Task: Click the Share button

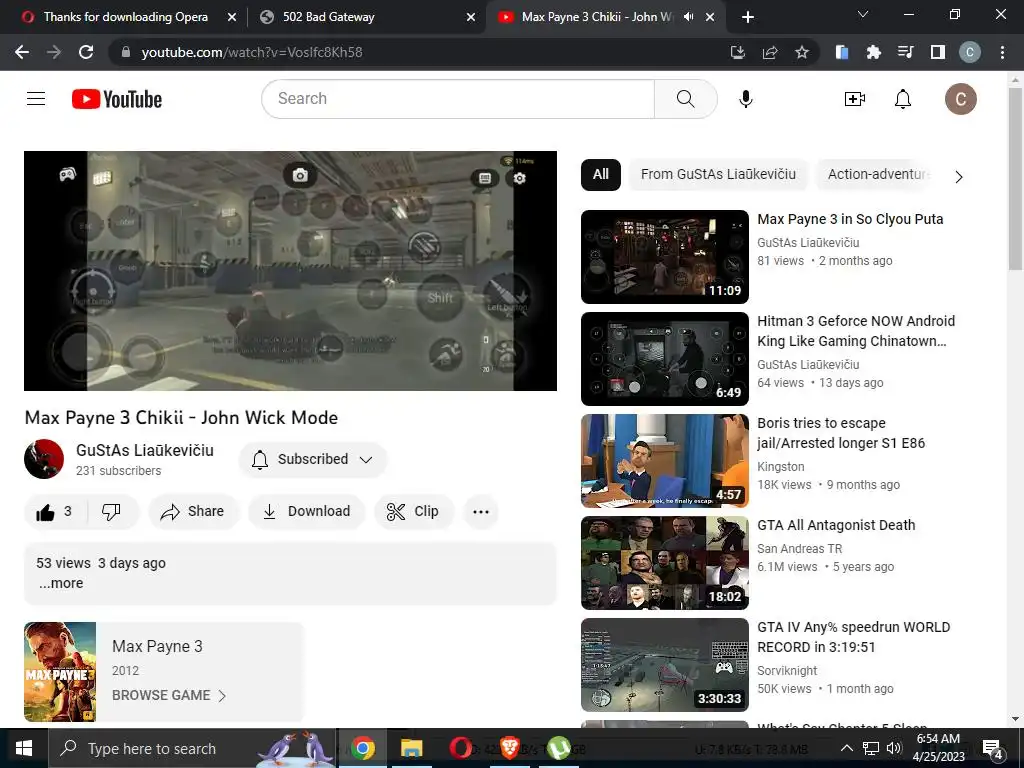Action: (193, 511)
